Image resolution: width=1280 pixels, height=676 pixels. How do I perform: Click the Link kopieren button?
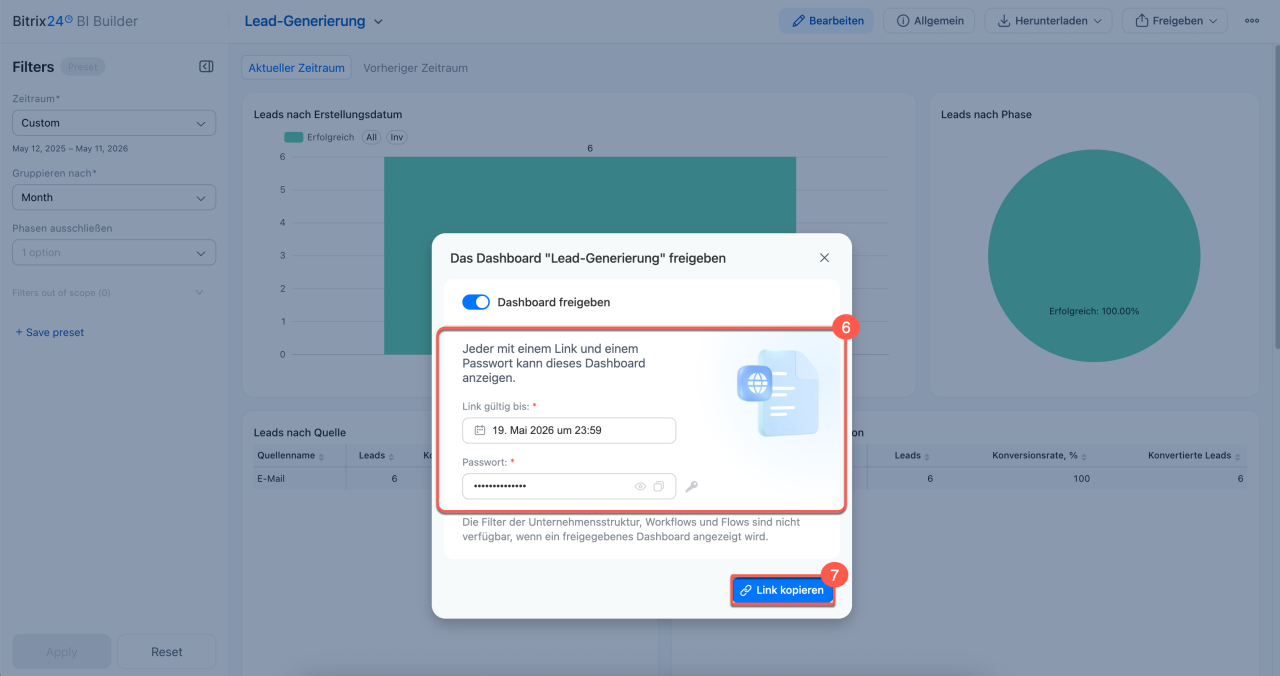[782, 591]
